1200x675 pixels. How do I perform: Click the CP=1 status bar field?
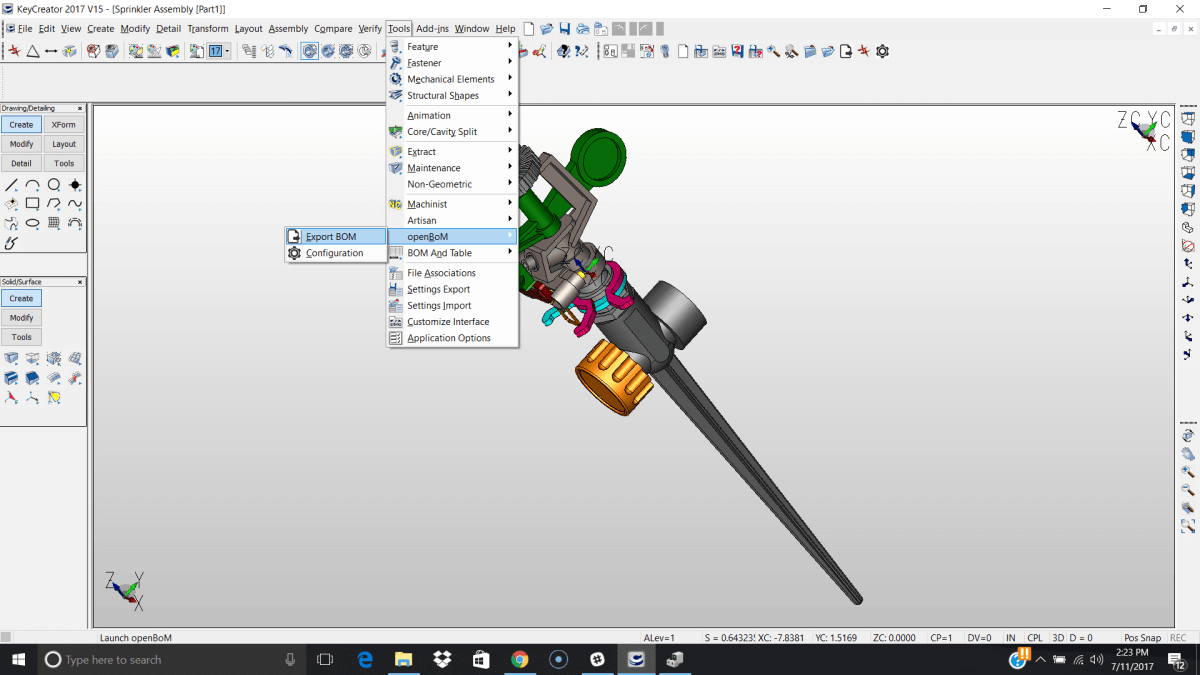pos(941,638)
